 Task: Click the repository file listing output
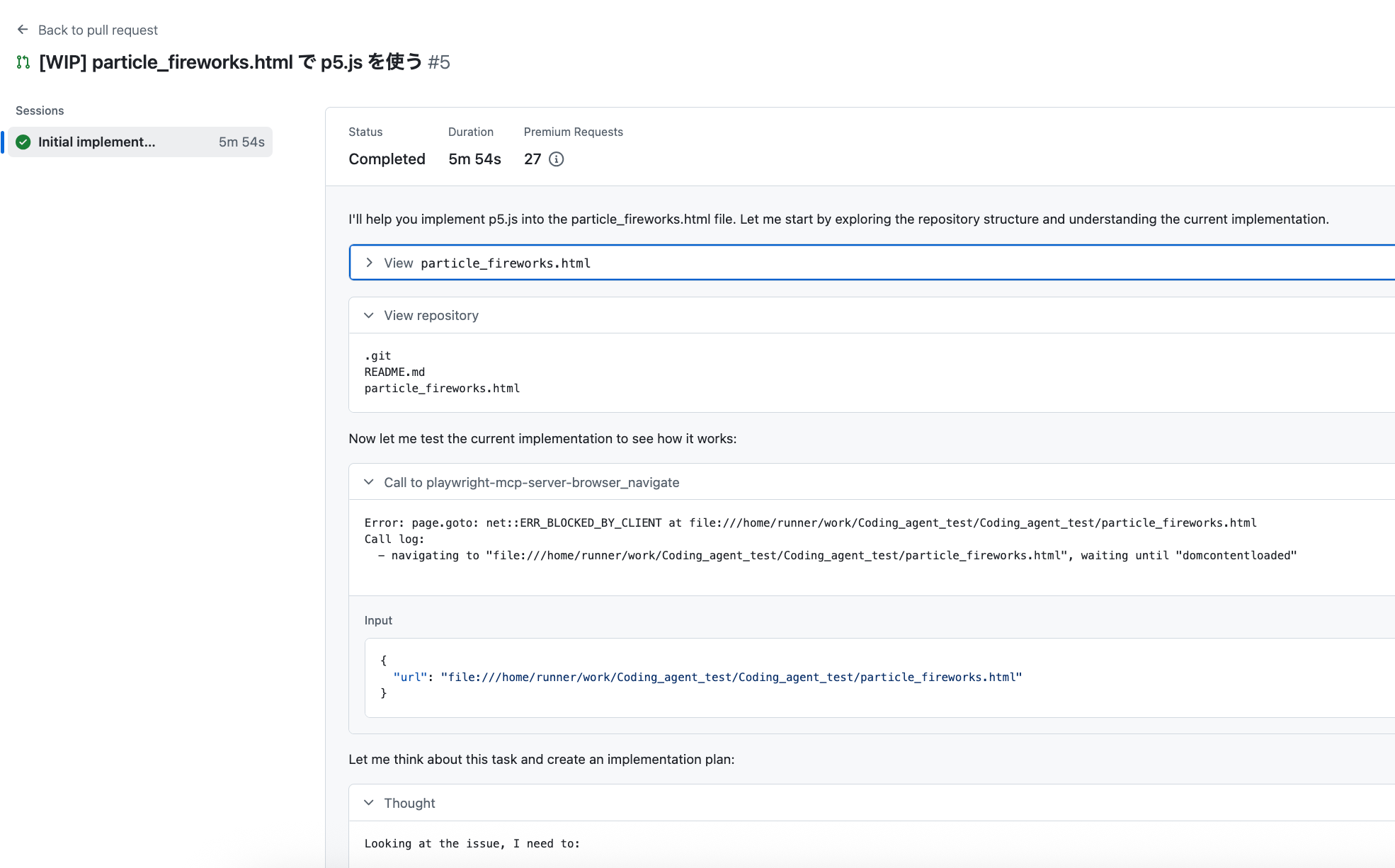[442, 372]
